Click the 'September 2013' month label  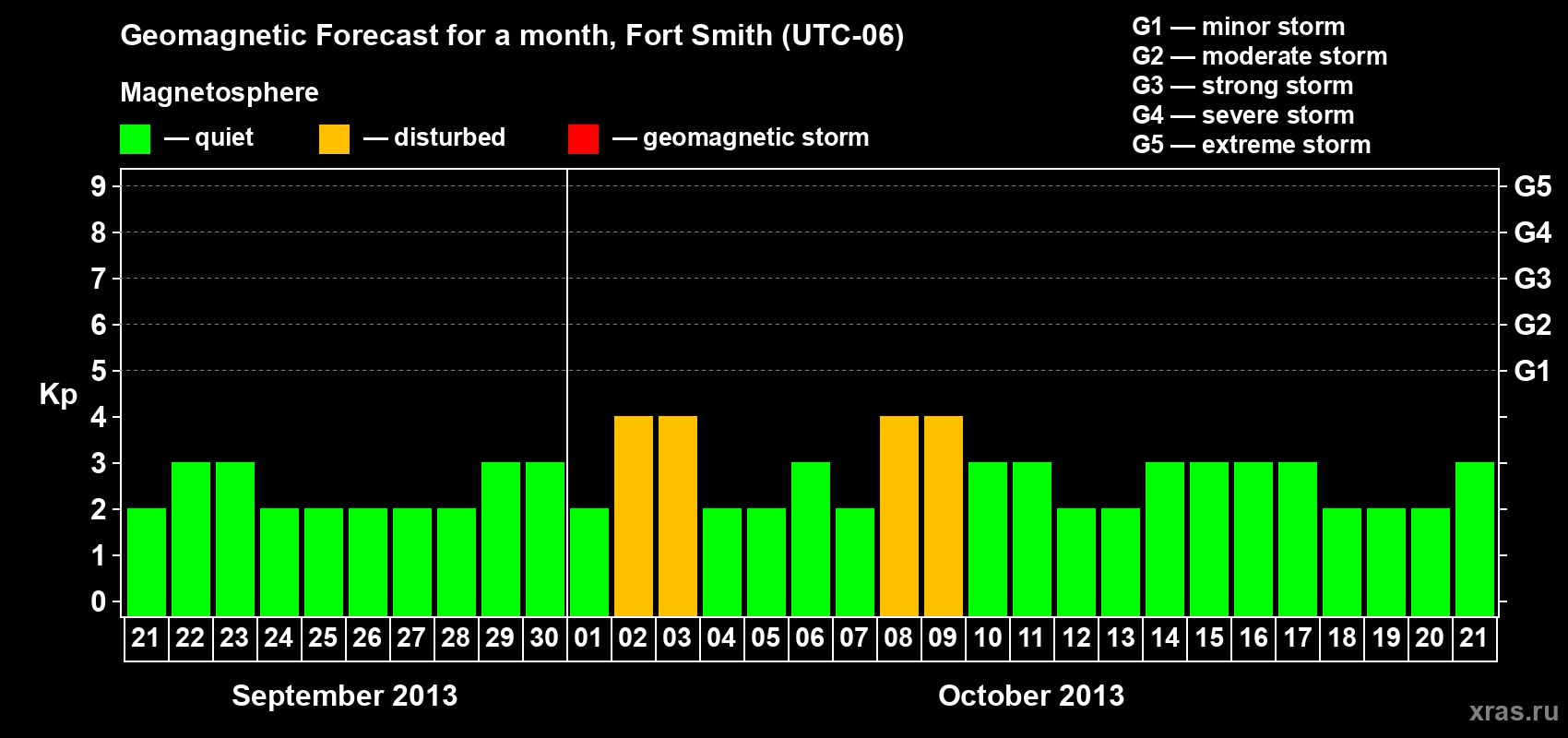click(345, 696)
